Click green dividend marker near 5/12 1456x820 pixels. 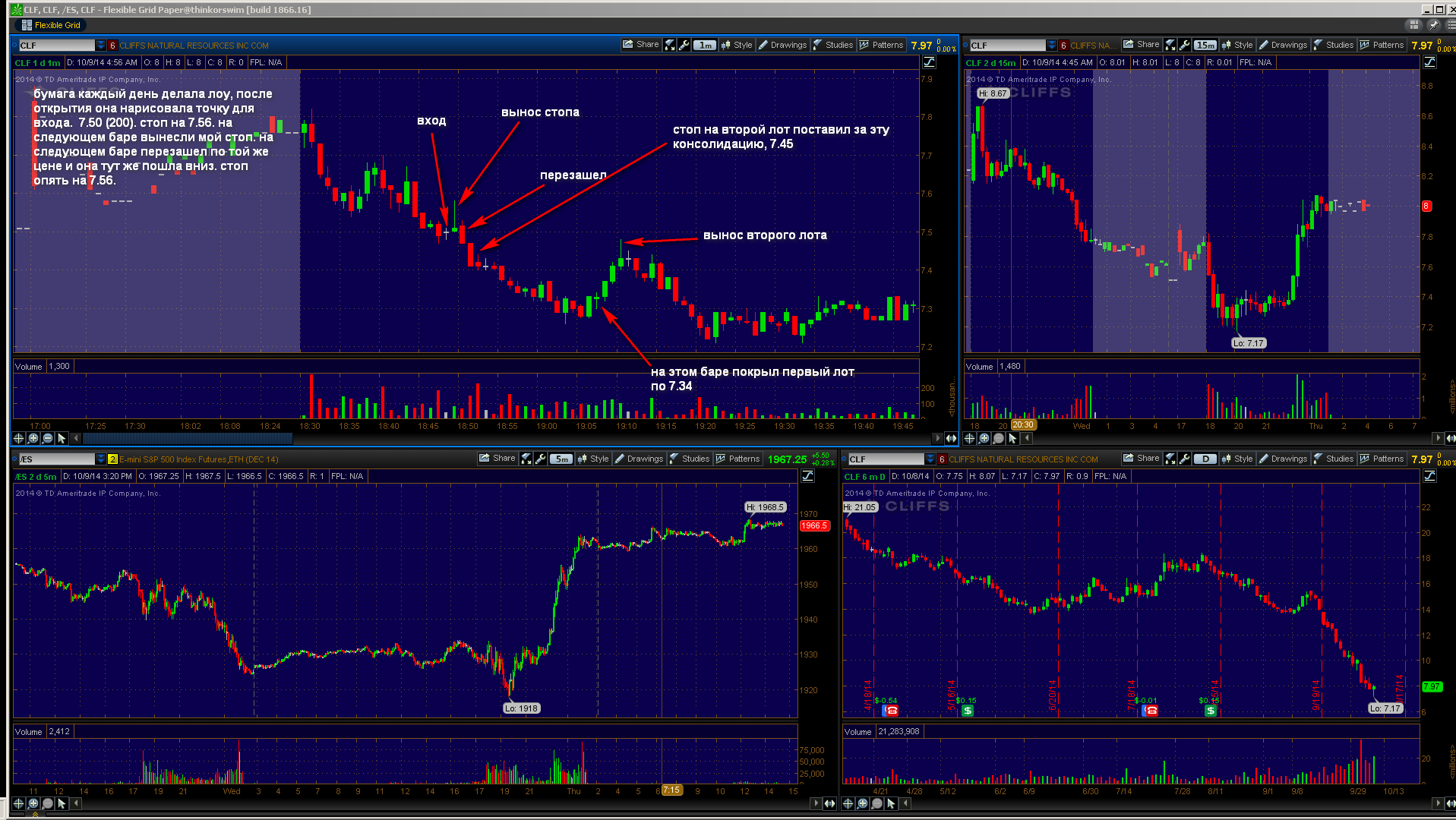(x=968, y=711)
